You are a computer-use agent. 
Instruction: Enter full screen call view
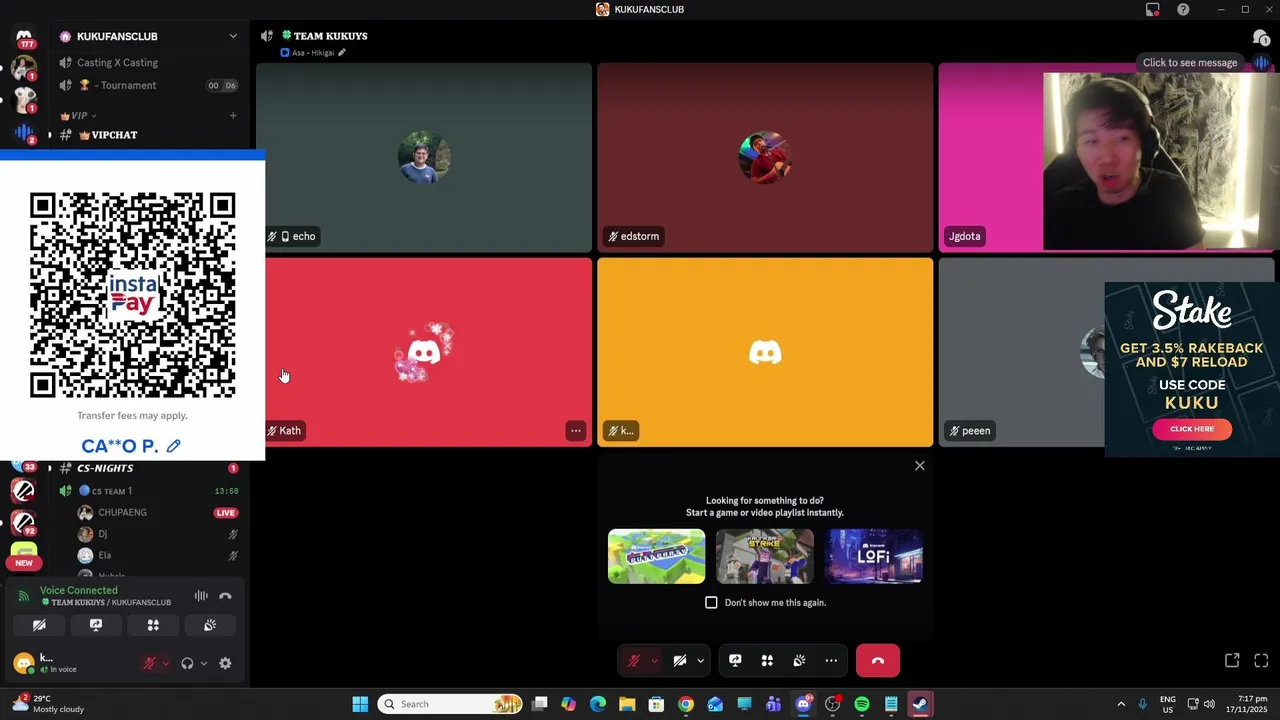[1261, 661]
